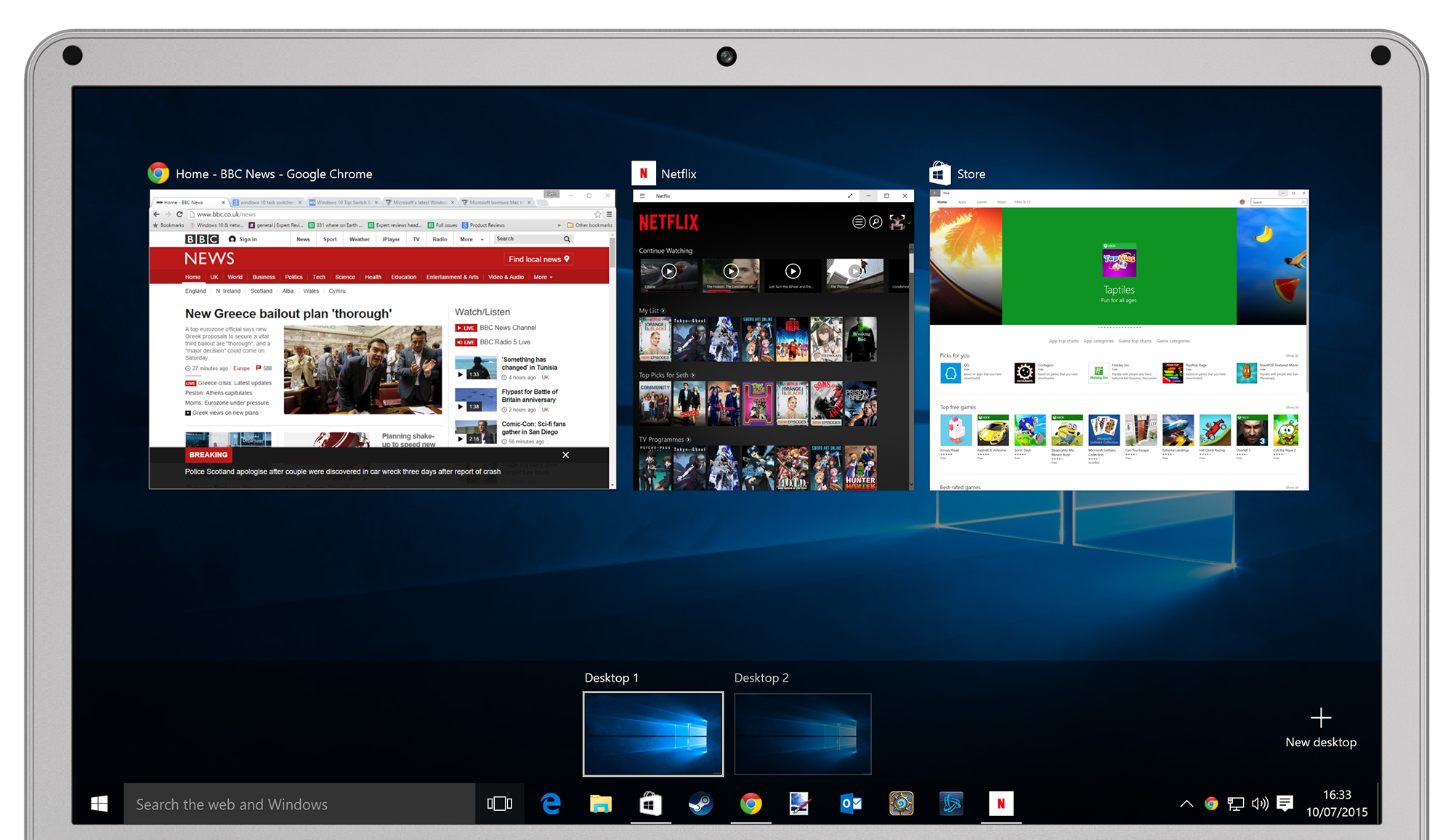
Task: Open the BBC top bar 'More' dropdown
Action: click(x=471, y=239)
